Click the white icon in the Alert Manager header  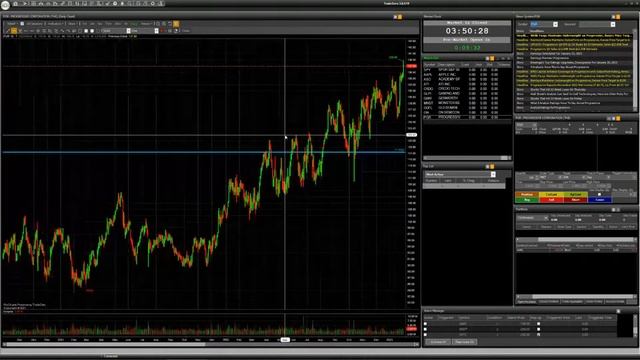[x=618, y=311]
